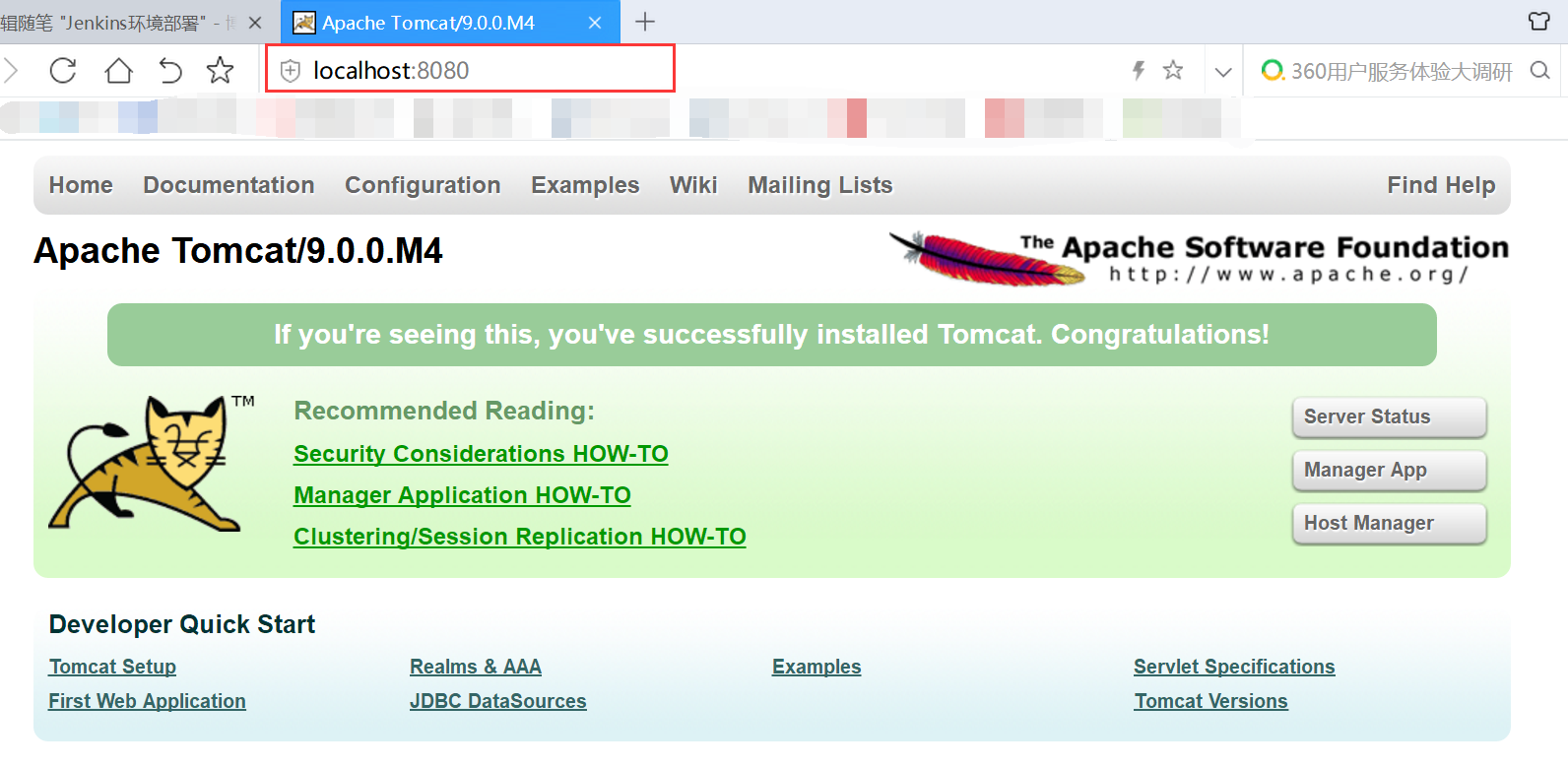This screenshot has width=1568, height=767.
Task: Open the Tomcat Setup link
Action: coord(112,667)
